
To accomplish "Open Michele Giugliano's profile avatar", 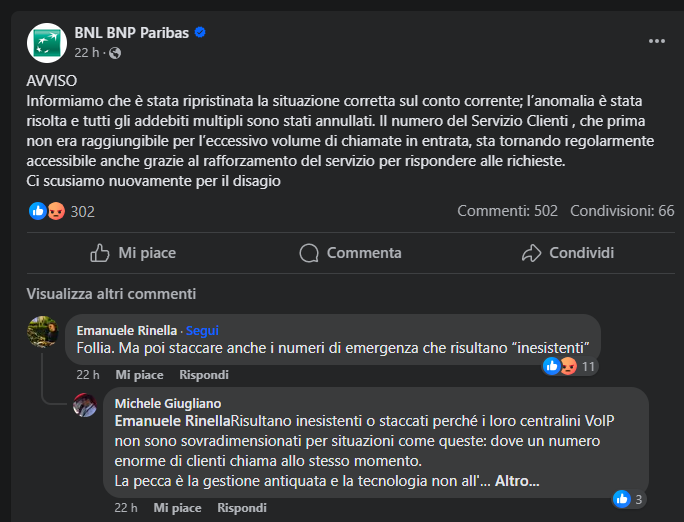I will click(x=85, y=404).
